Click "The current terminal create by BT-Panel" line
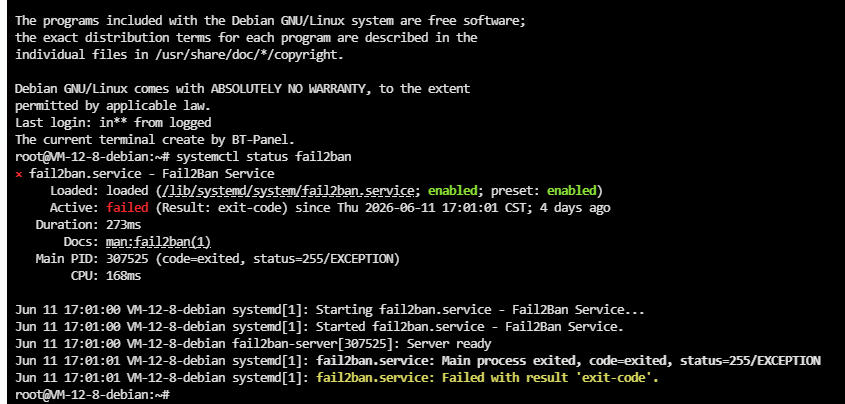This screenshot has width=845, height=404. pos(155,140)
